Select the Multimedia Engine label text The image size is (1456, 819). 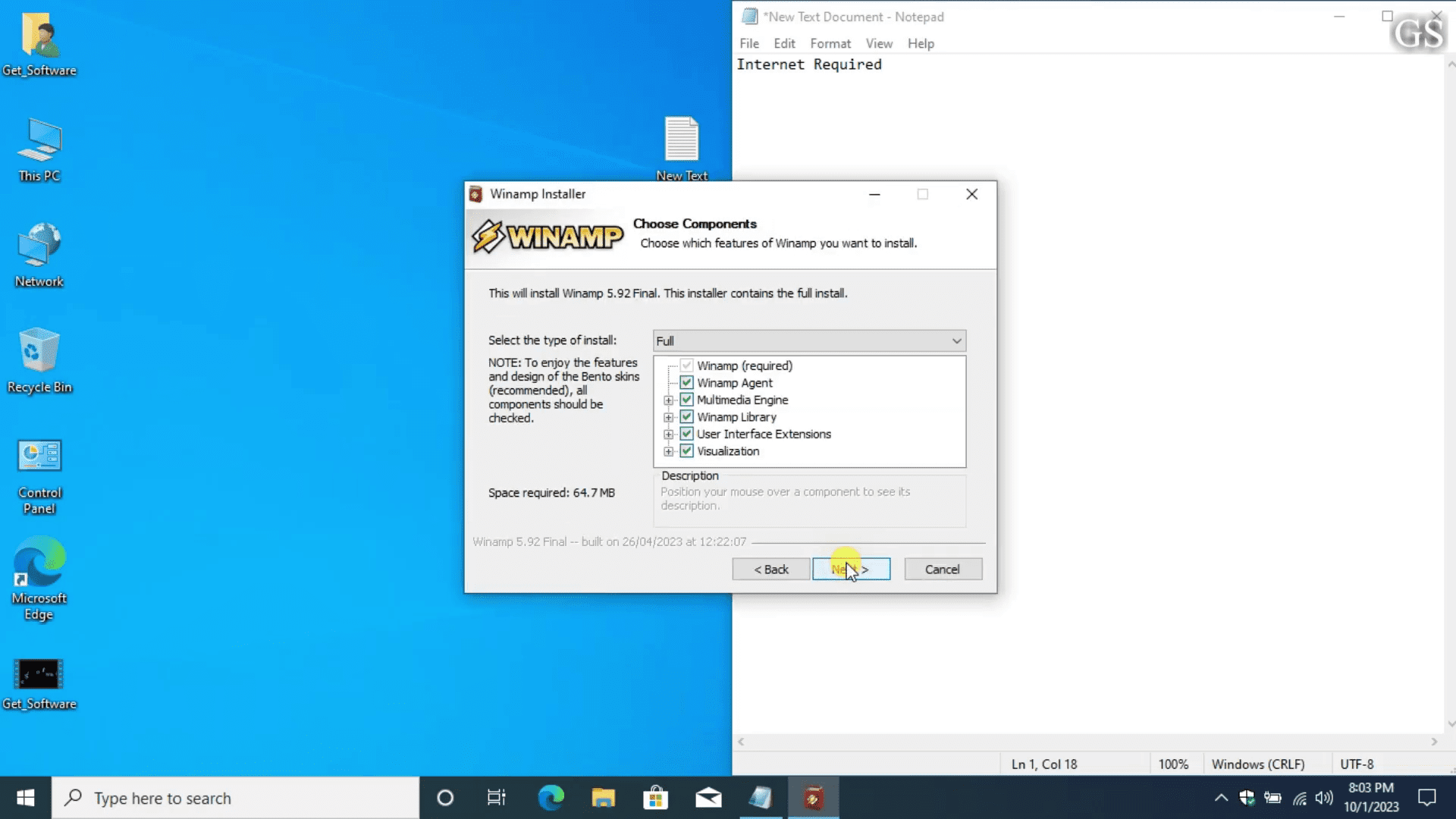click(742, 400)
